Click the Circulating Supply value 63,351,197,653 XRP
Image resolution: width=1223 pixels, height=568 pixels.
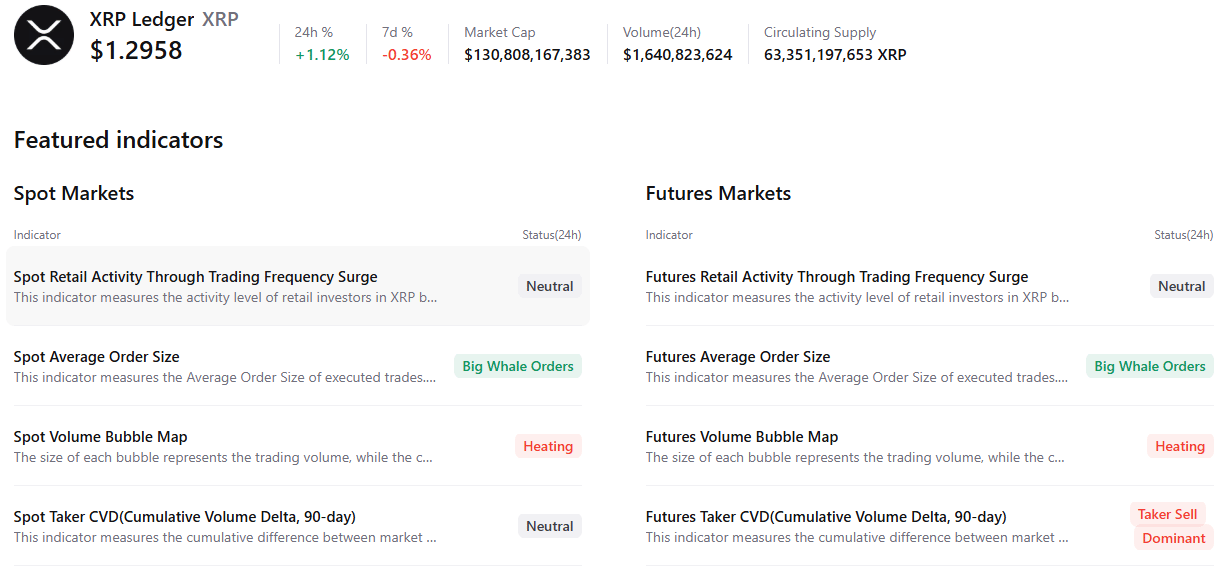[x=835, y=55]
